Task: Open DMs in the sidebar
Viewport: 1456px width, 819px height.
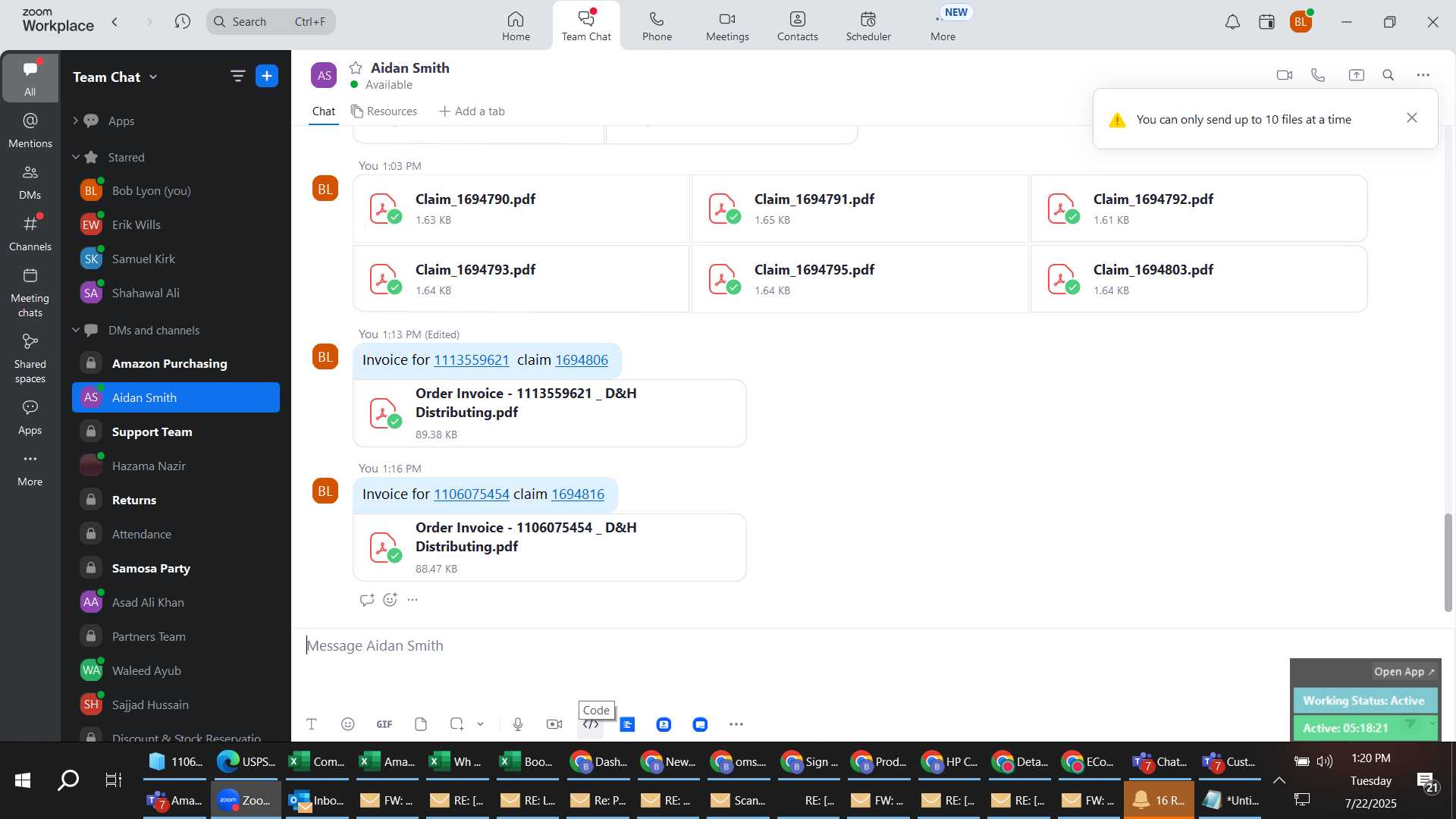Action: (x=30, y=181)
